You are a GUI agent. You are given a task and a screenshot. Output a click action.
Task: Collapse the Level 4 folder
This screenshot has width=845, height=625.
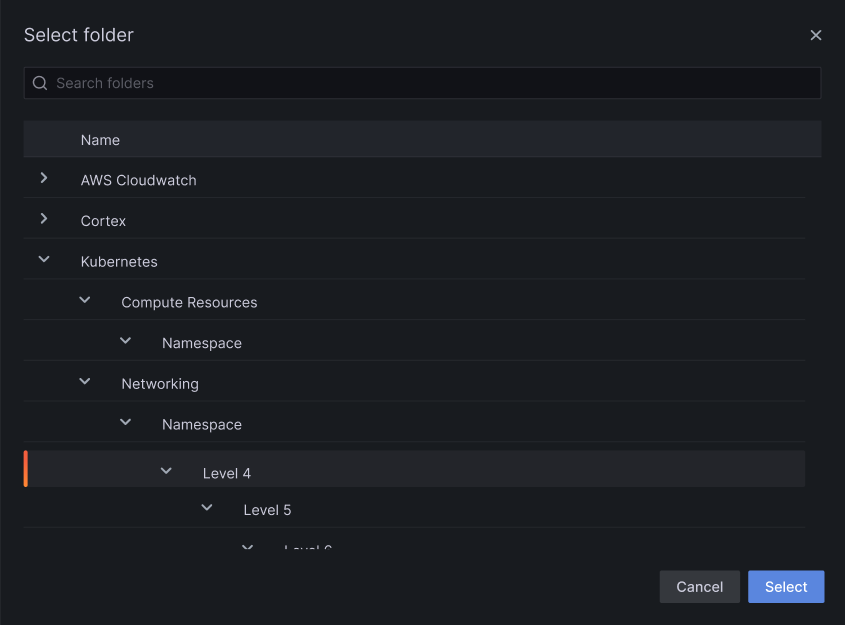(166, 469)
